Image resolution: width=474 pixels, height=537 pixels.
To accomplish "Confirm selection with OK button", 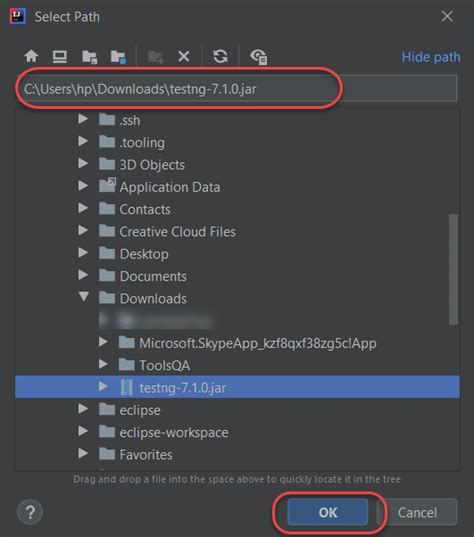I will (328, 512).
